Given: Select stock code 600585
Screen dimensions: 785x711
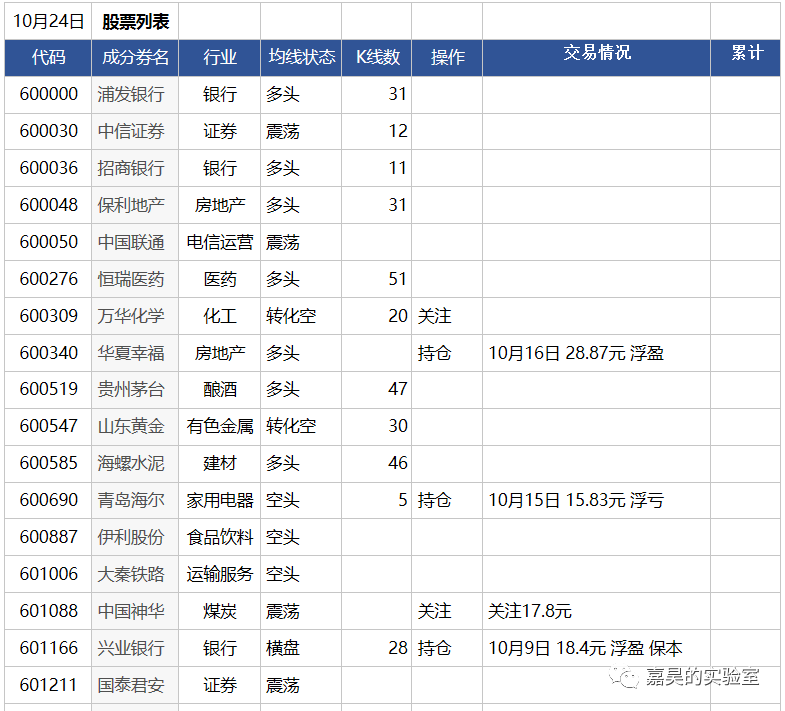Looking at the screenshot, I should [x=48, y=463].
